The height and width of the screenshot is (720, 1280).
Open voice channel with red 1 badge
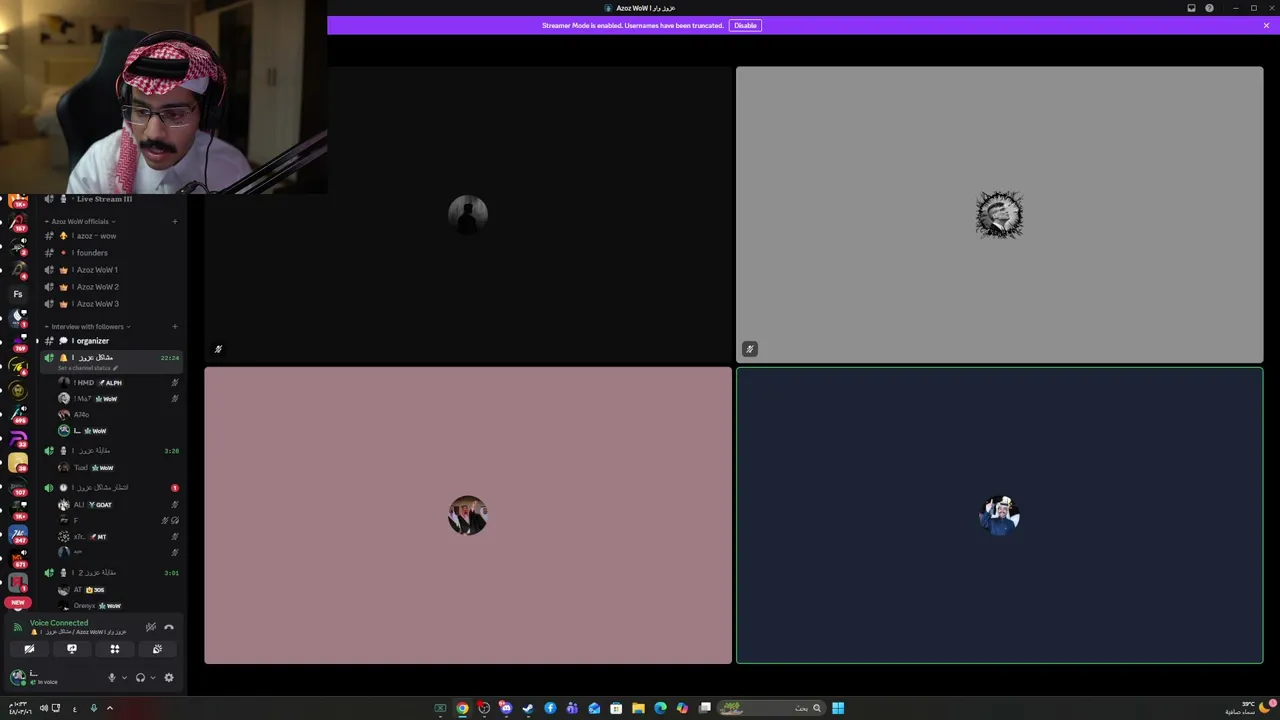pos(110,488)
